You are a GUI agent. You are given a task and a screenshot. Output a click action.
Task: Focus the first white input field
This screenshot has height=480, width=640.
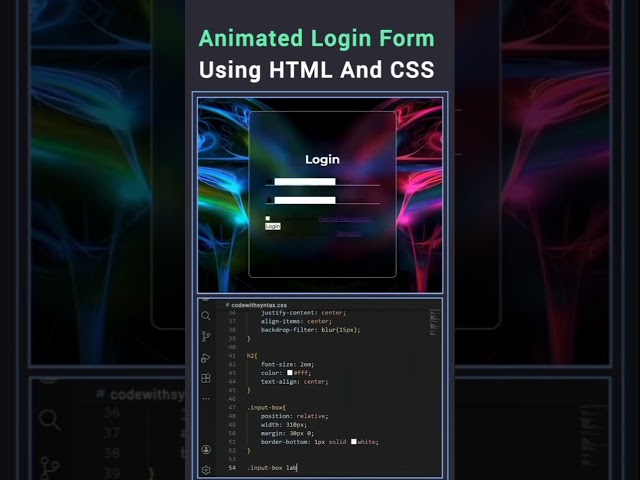coord(305,182)
